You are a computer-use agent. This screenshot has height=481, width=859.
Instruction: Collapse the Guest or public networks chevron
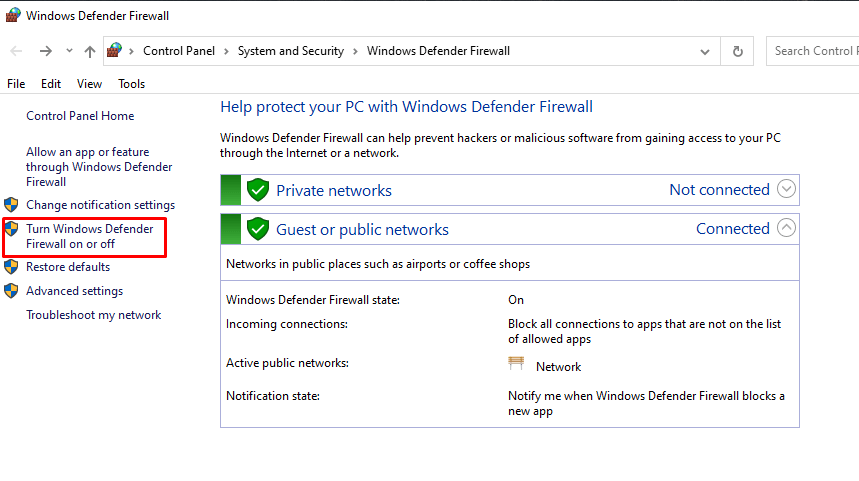click(x=786, y=228)
